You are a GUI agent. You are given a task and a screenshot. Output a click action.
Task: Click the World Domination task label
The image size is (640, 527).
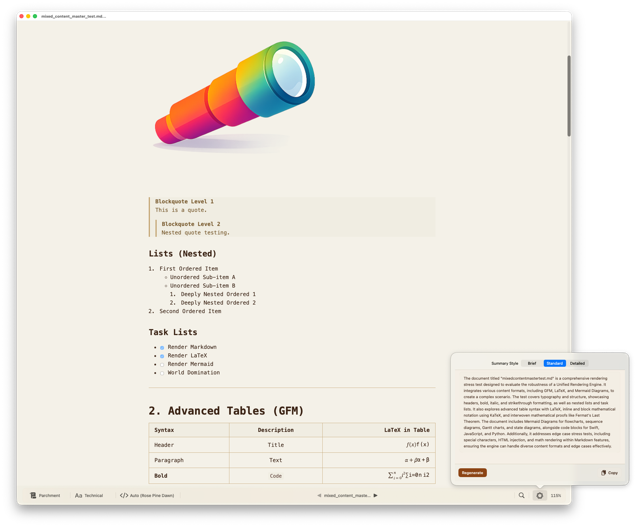(193, 372)
